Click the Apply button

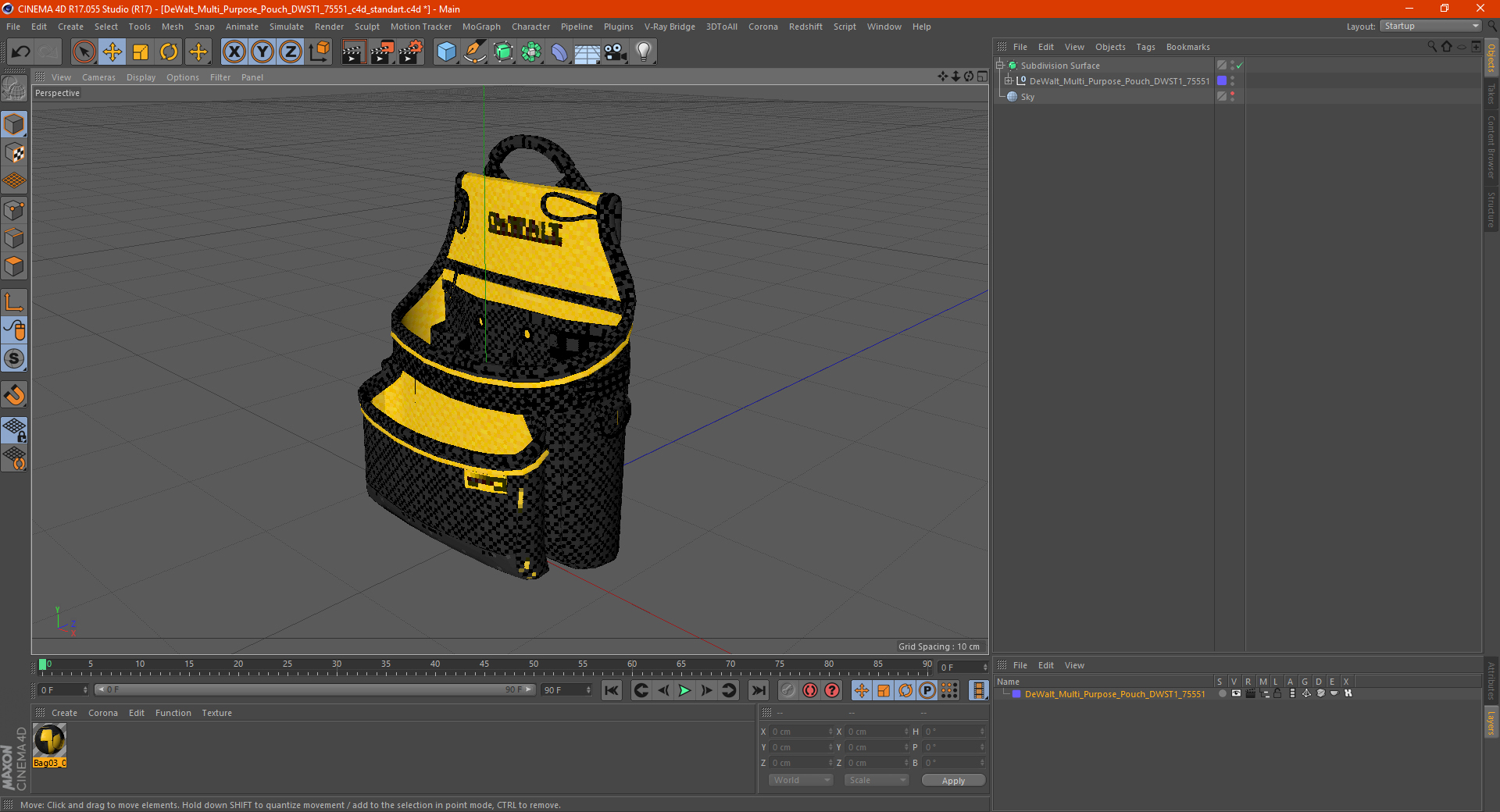point(953,781)
